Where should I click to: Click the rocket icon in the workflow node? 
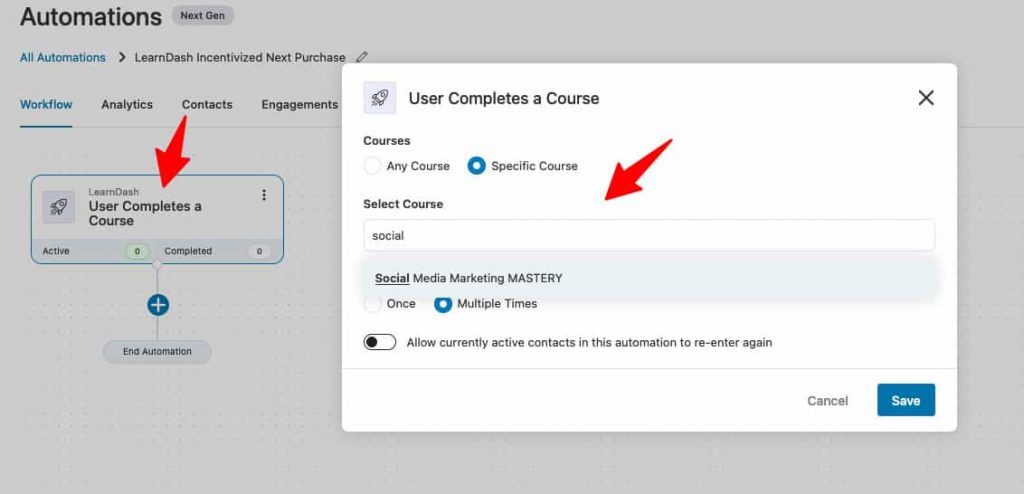(x=59, y=207)
